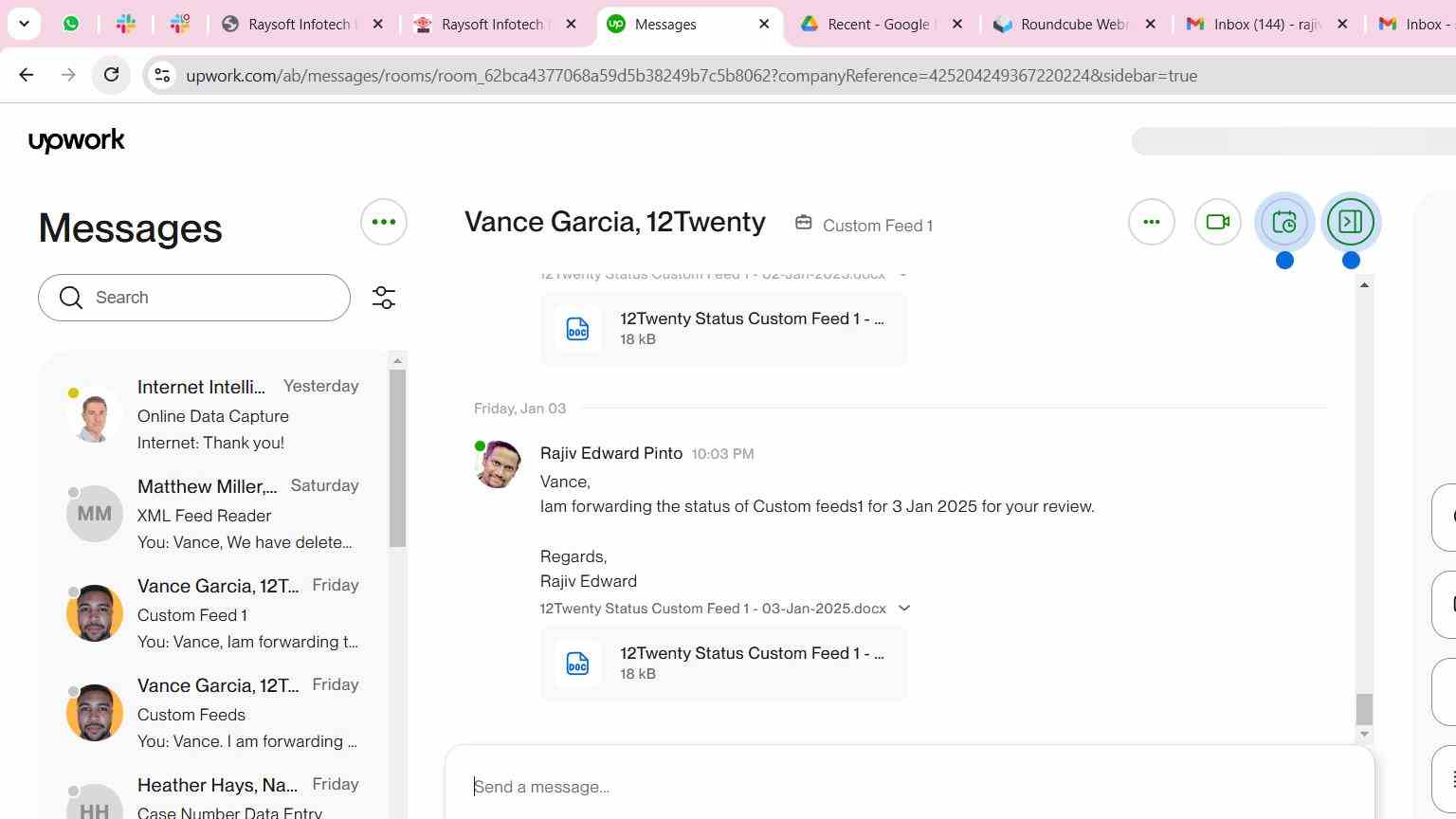The image size is (1456, 819).
Task: Open Internet Intelli... Online Data Capture conversation
Action: 214,415
